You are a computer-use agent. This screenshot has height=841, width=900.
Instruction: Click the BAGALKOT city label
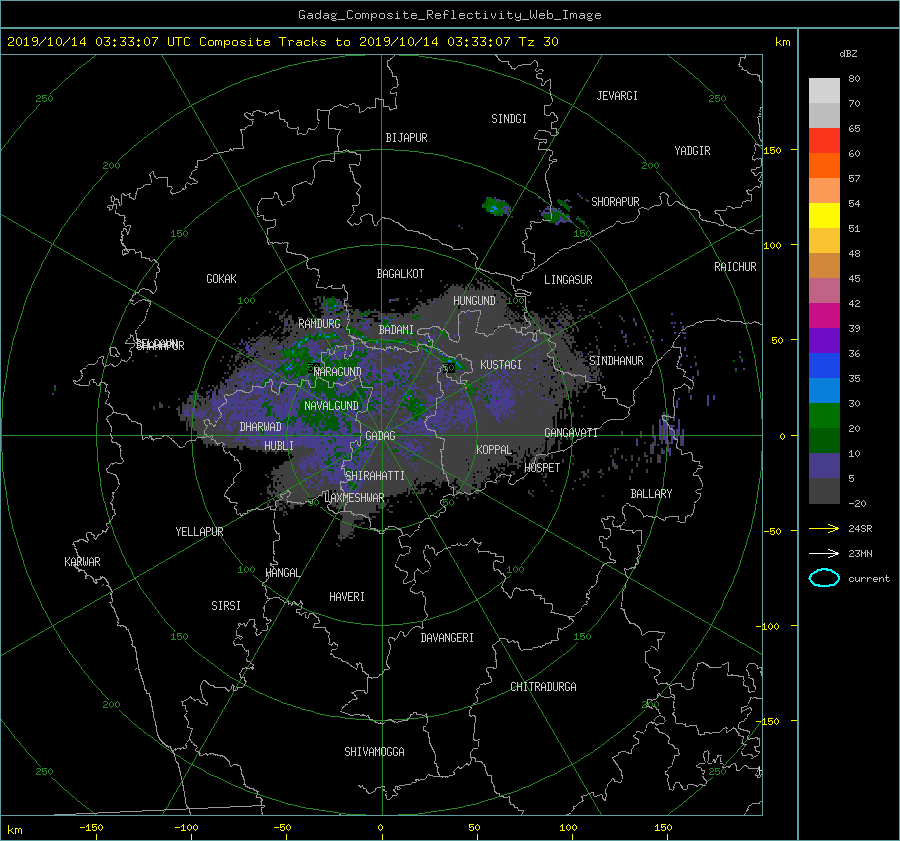400,274
